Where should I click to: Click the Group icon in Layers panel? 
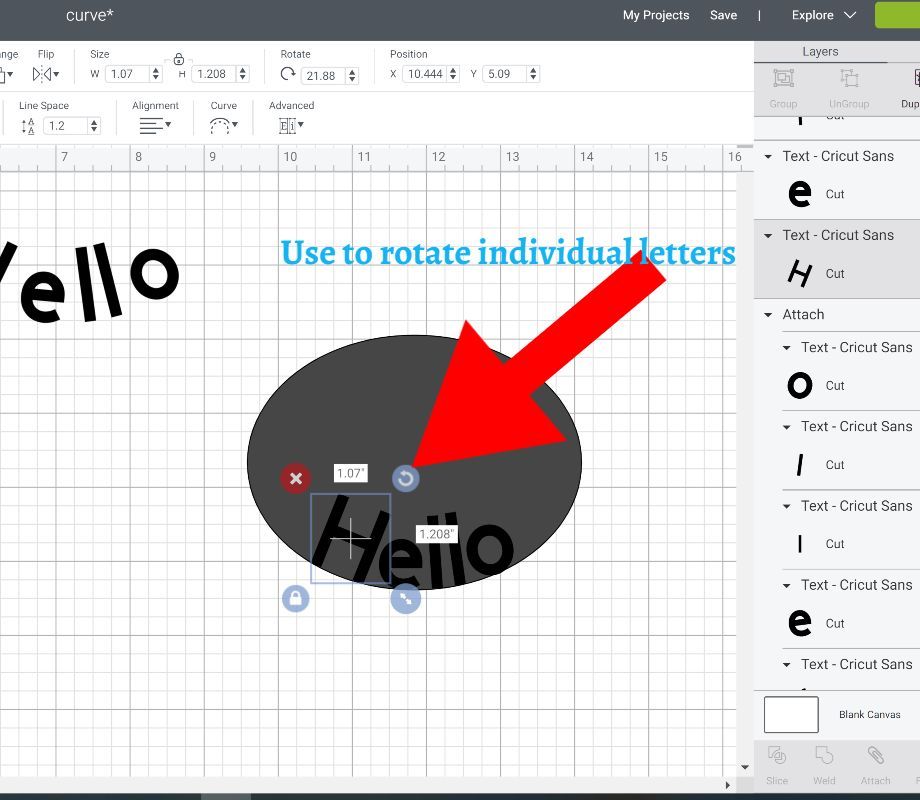(x=783, y=78)
